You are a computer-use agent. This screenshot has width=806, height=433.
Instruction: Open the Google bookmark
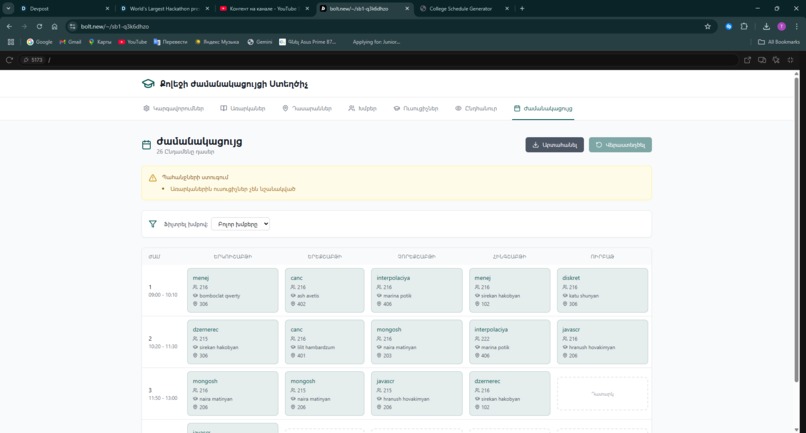40,42
